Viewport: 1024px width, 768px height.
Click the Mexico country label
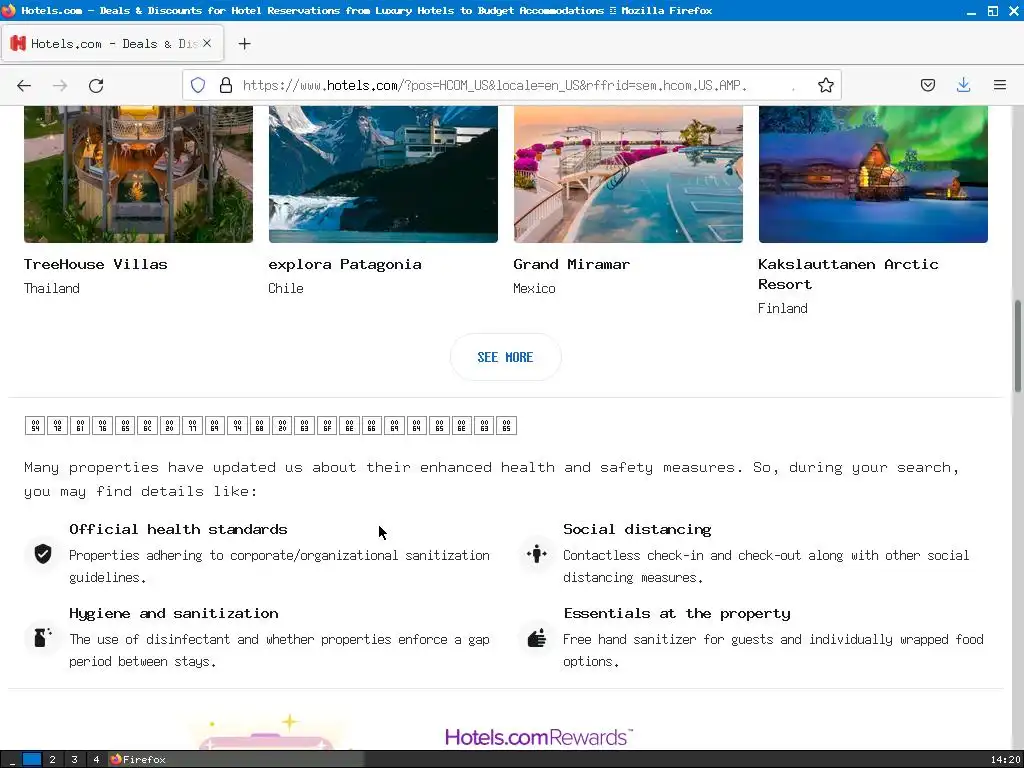534,288
